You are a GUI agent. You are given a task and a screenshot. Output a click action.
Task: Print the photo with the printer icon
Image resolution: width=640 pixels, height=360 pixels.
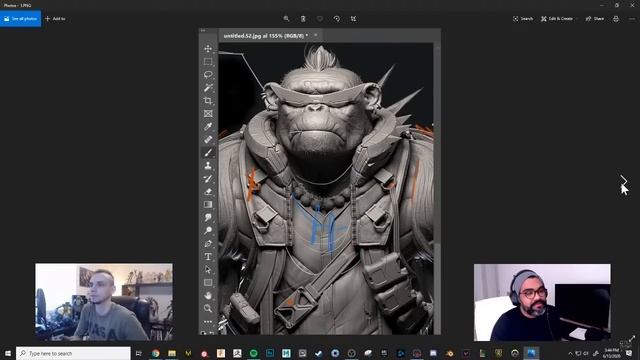pos(616,19)
